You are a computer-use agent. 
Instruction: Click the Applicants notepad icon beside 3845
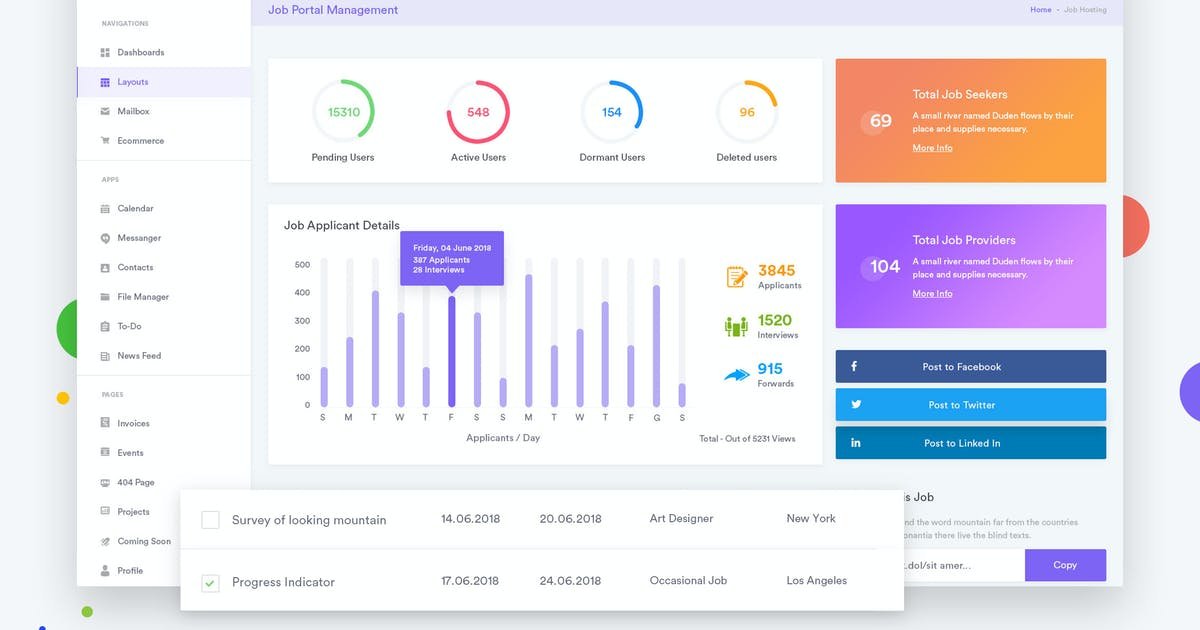point(736,277)
